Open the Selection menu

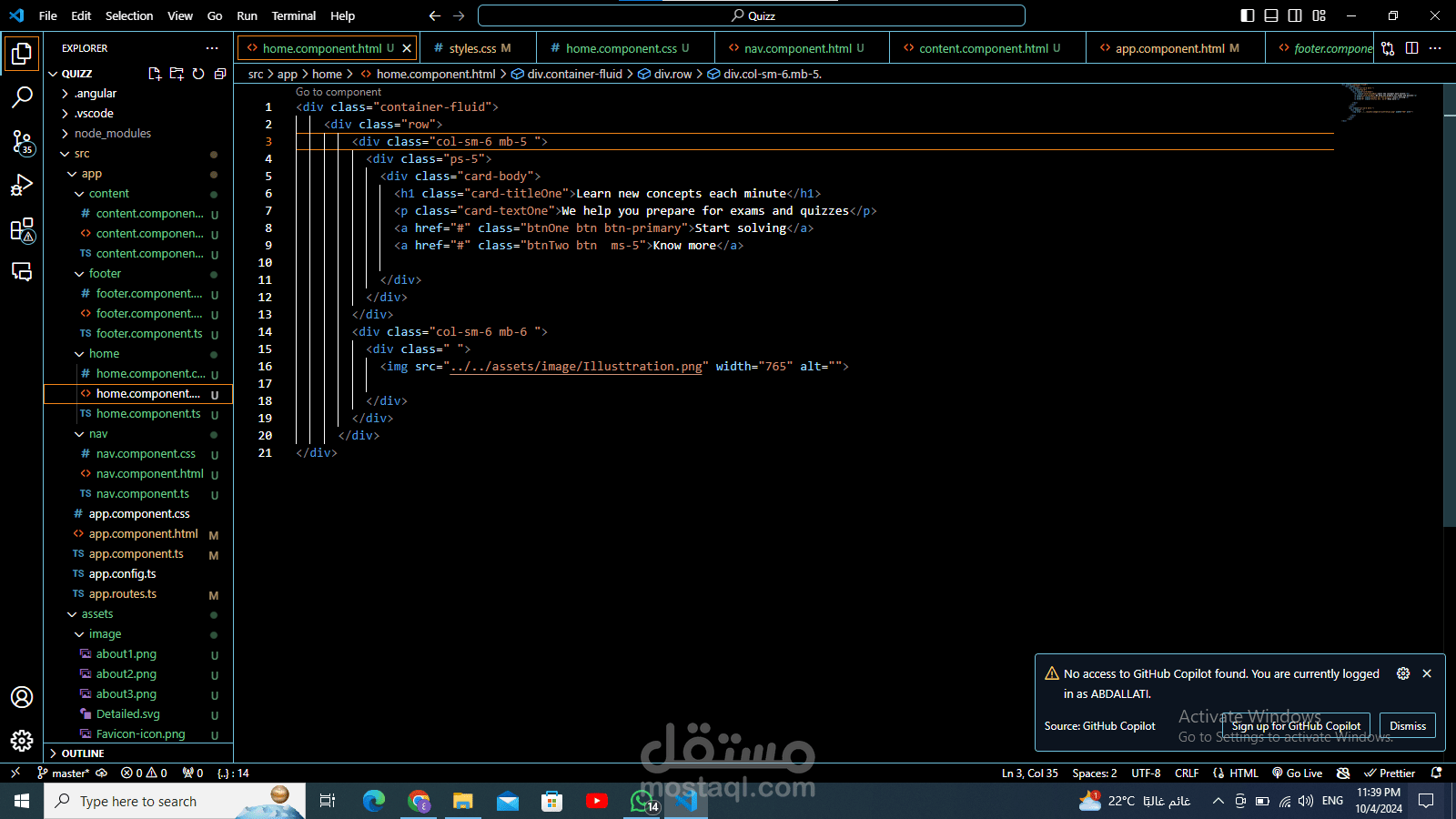(129, 15)
